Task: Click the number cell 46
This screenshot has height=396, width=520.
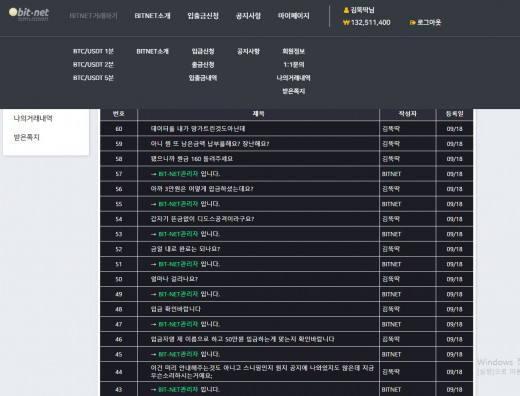Action: [x=119, y=339]
